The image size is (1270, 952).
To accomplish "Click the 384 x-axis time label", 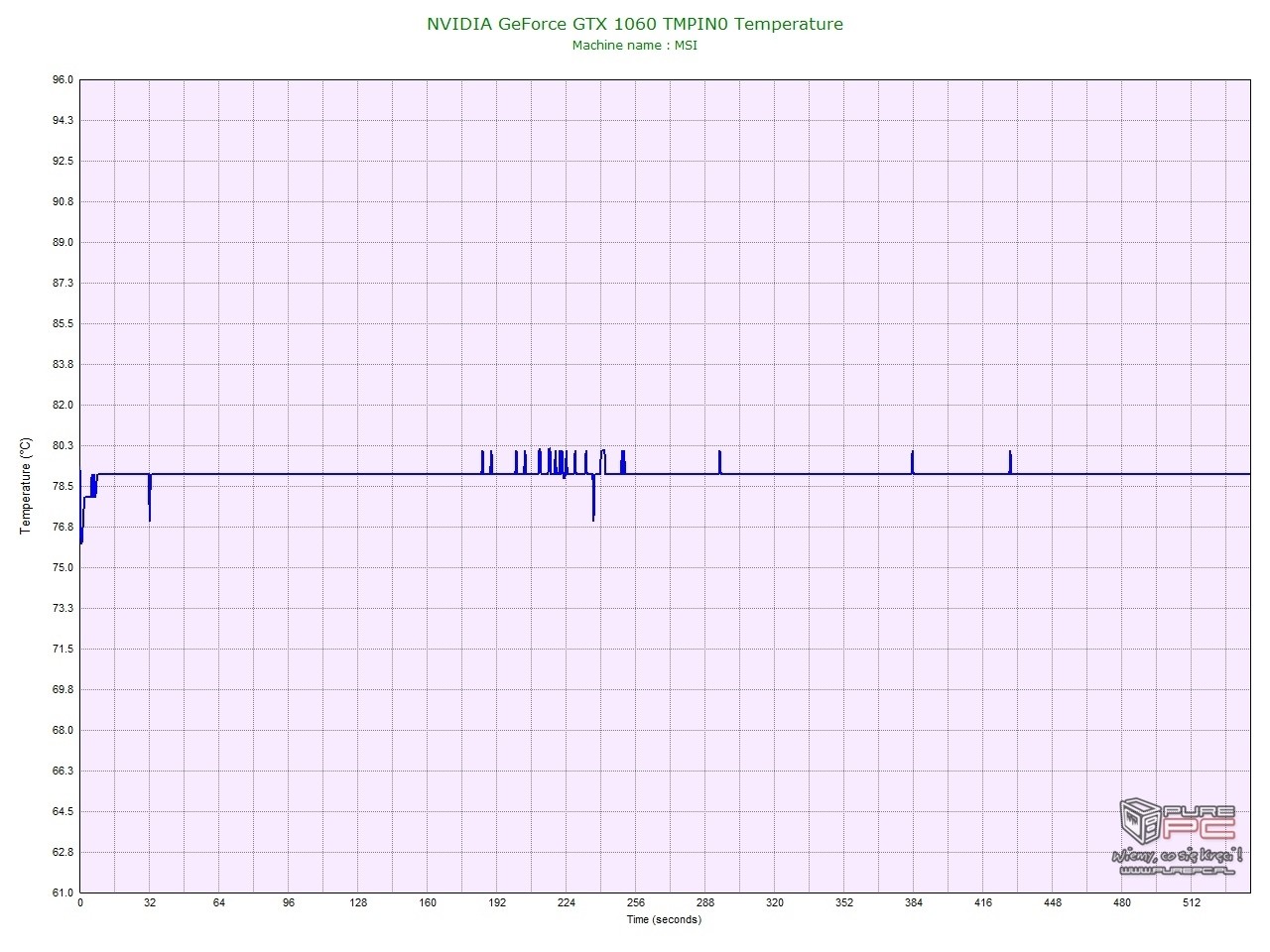I will [914, 902].
